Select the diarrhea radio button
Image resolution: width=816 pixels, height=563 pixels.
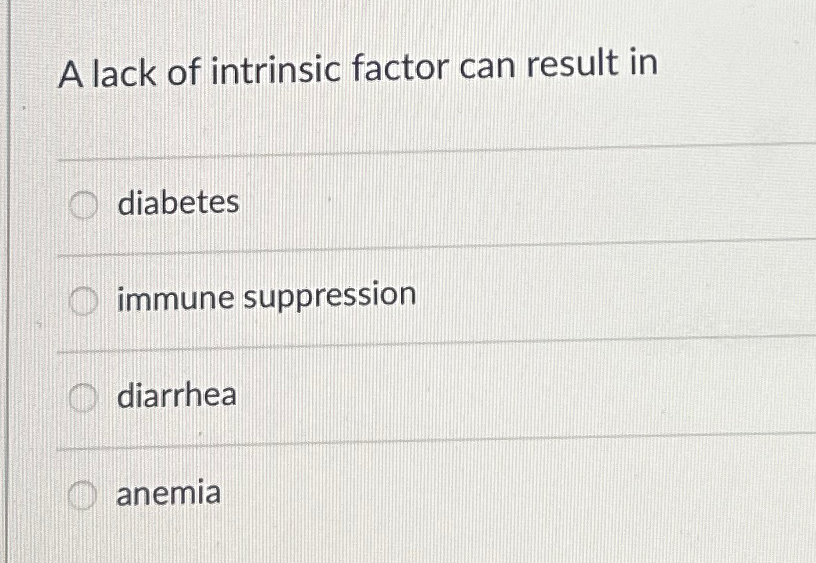[83, 399]
